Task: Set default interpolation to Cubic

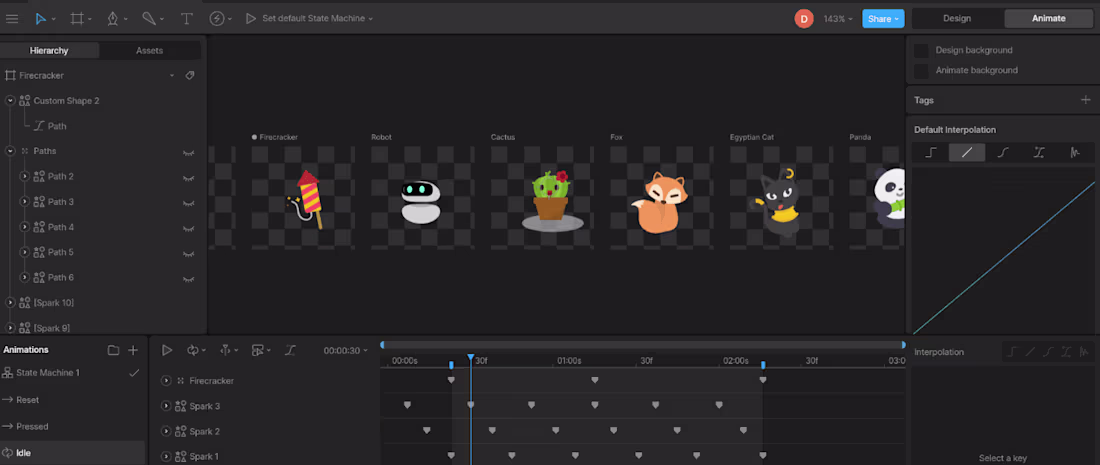Action: point(1002,152)
